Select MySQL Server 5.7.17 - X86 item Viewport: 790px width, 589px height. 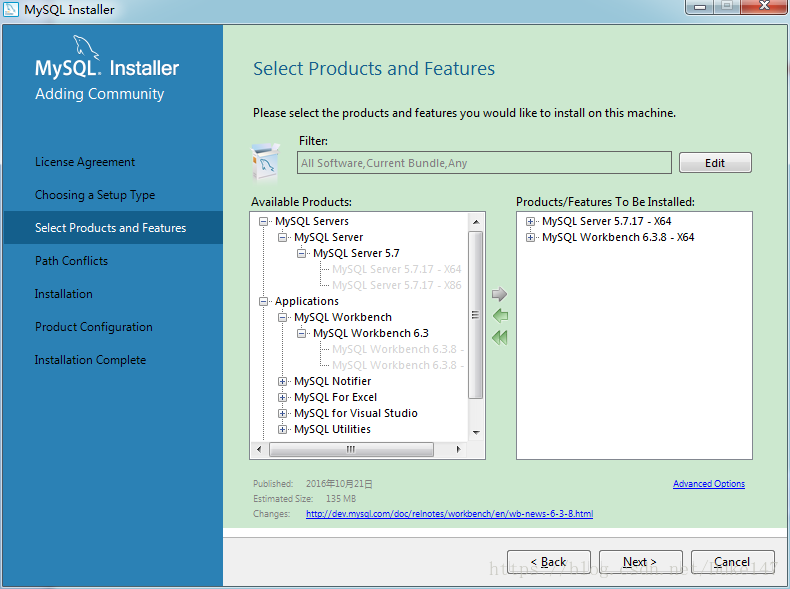[397, 285]
